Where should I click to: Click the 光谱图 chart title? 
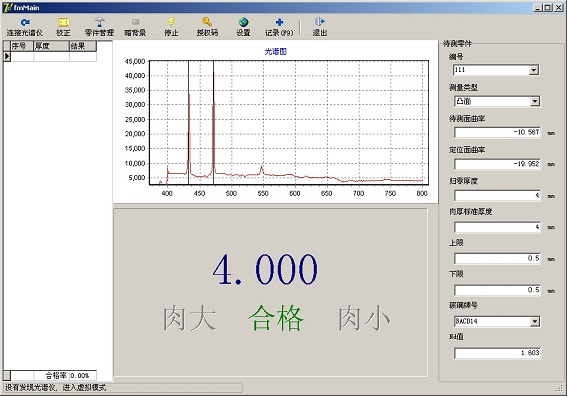[x=276, y=51]
